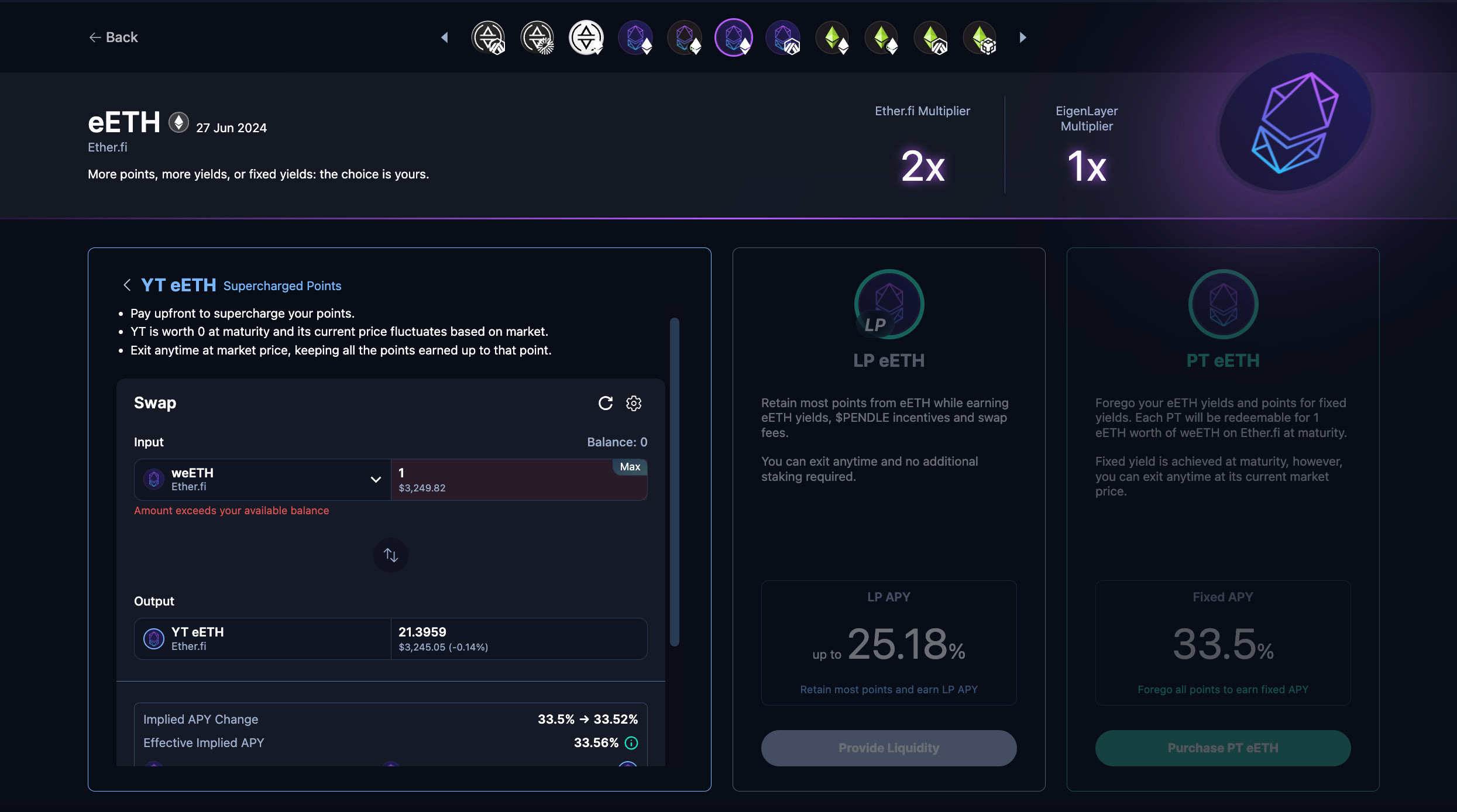Collapse YT eETH panel with back chevron
The height and width of the screenshot is (812, 1457).
[x=127, y=285]
